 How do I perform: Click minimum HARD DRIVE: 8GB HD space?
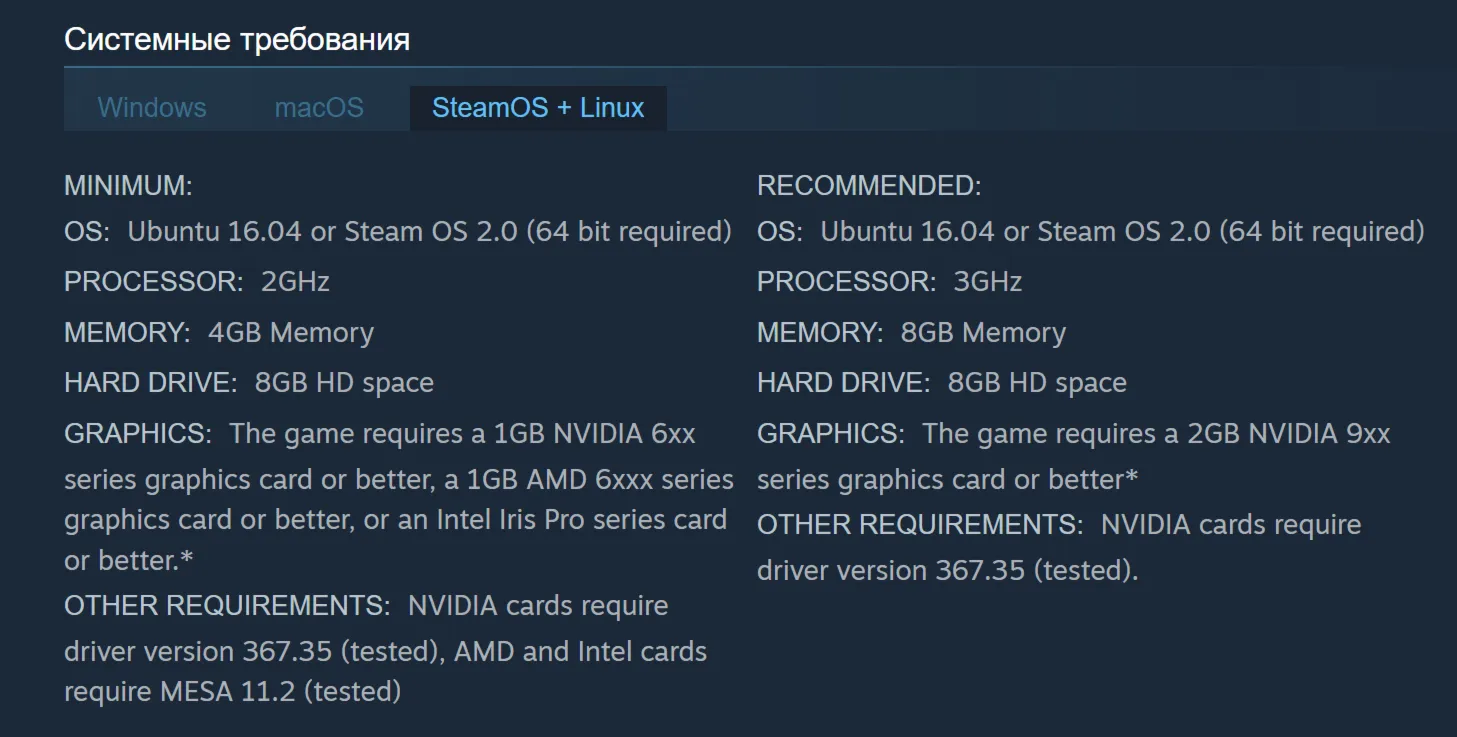click(x=249, y=383)
